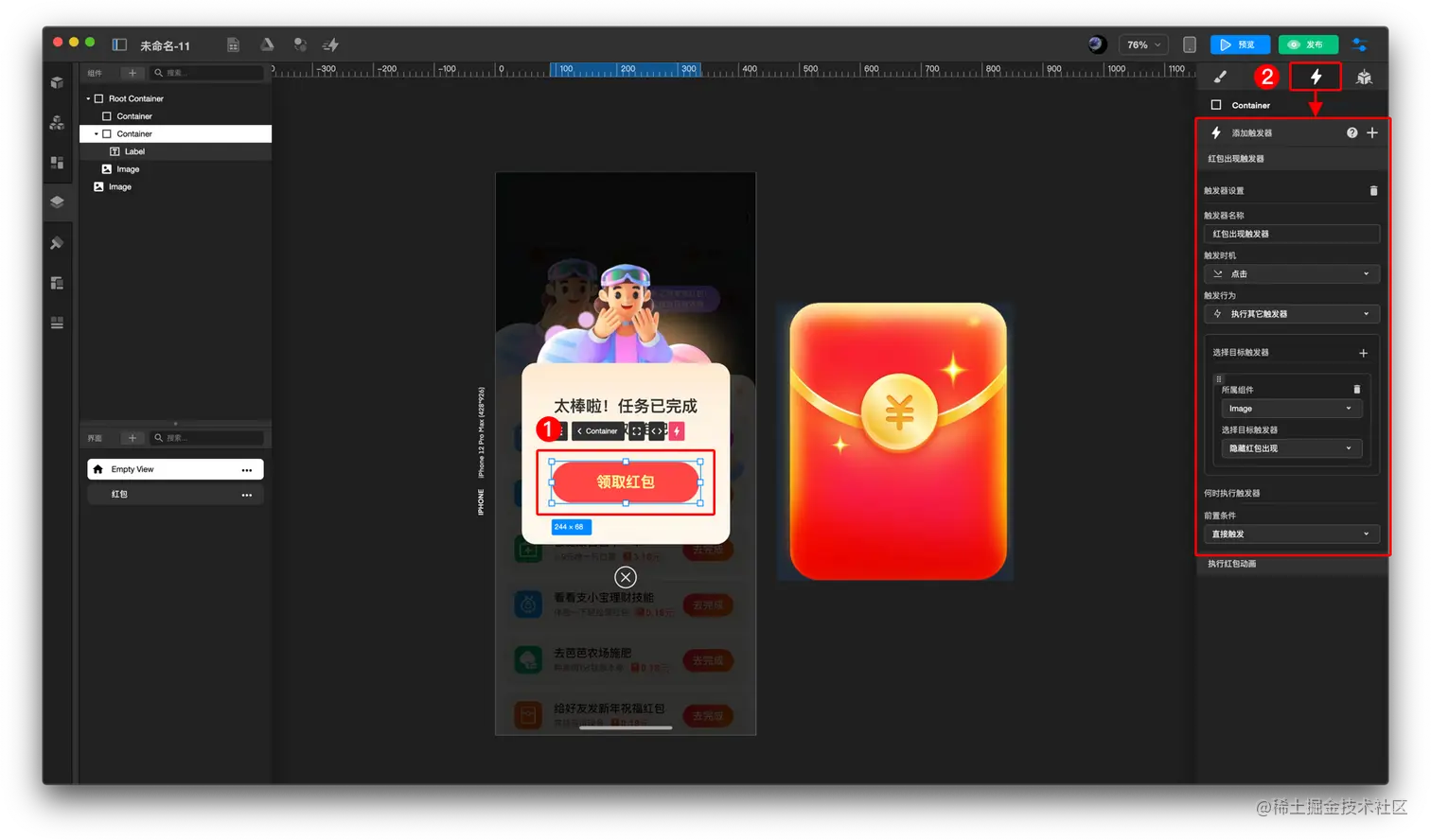The image size is (1431, 840).
Task: Click the drag handle of target trigger card
Action: coord(1218,378)
